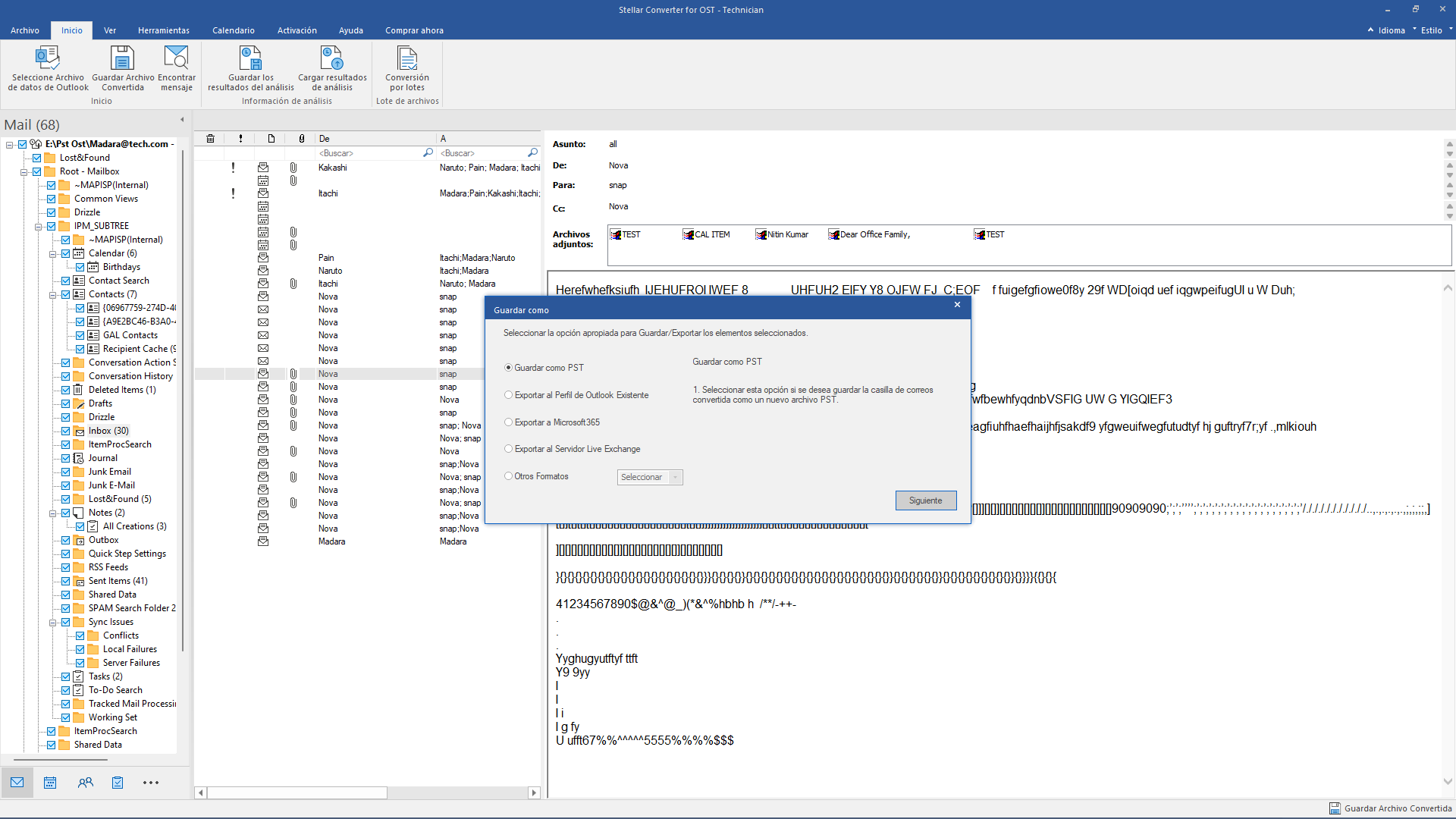Collapse Sync Issues folder node
The height and width of the screenshot is (819, 1456).
click(x=52, y=622)
